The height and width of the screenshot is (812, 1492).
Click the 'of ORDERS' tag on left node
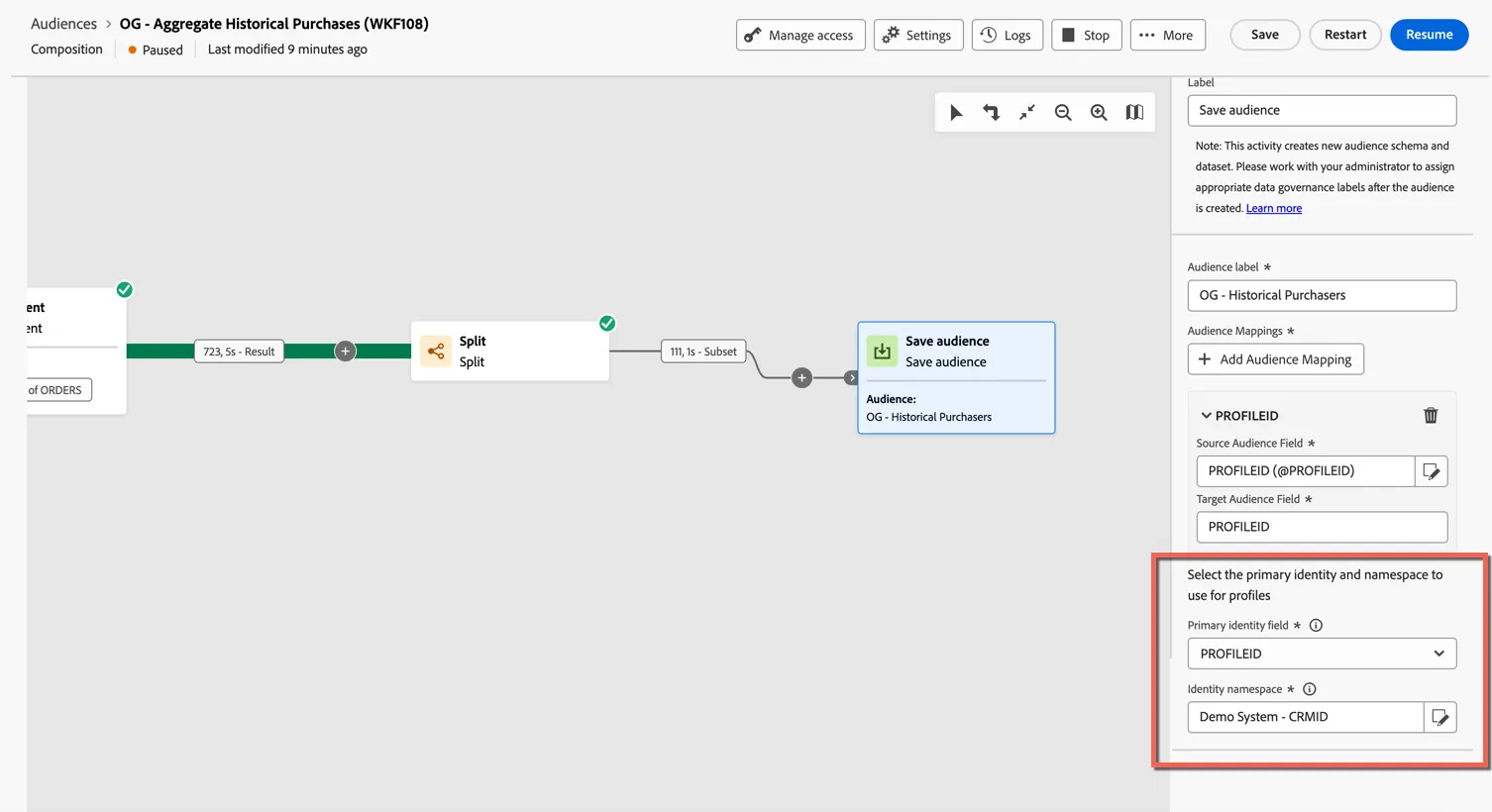tap(57, 390)
